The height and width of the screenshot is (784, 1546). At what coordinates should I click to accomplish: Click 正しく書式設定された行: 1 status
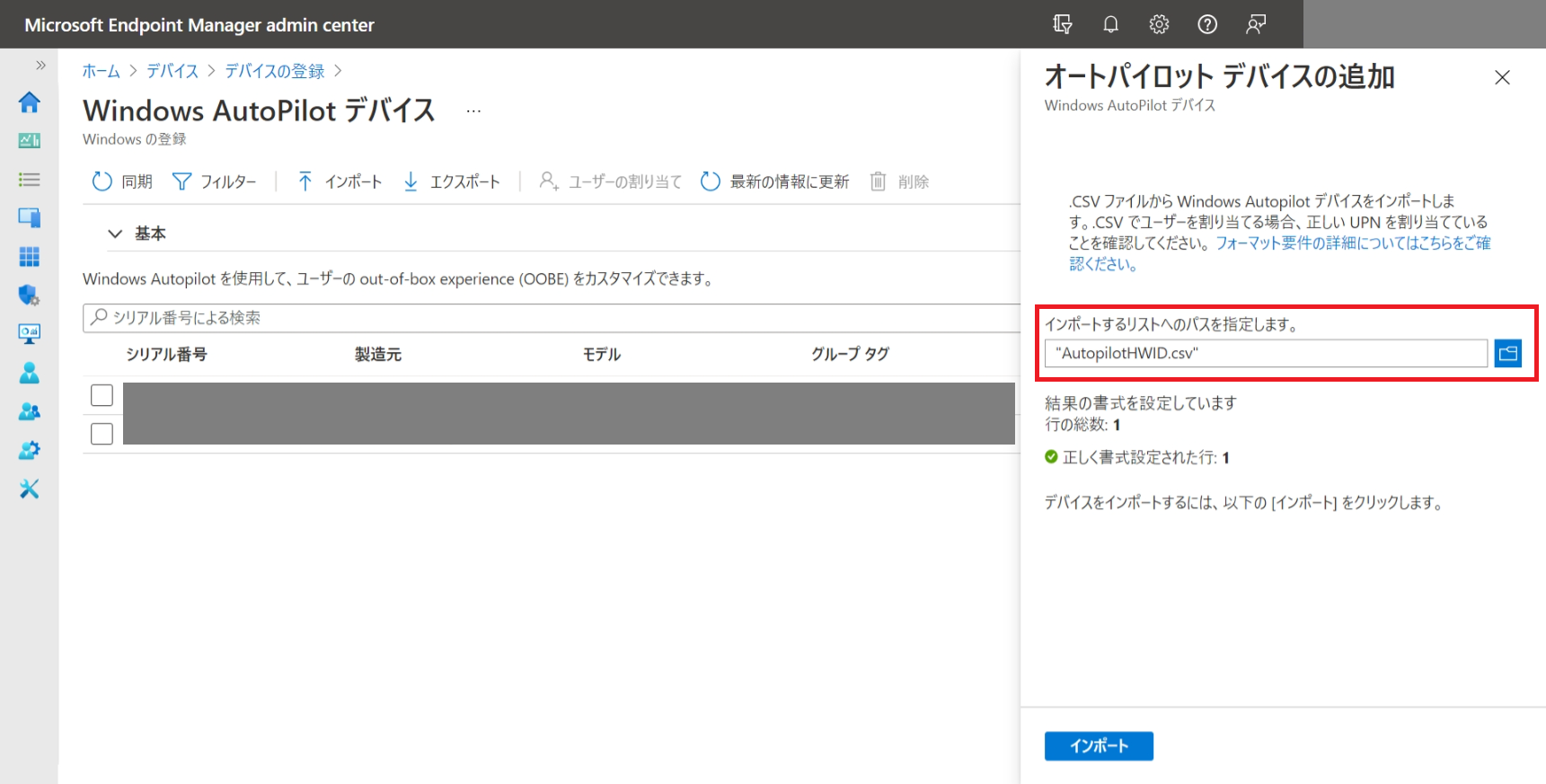[x=1137, y=458]
